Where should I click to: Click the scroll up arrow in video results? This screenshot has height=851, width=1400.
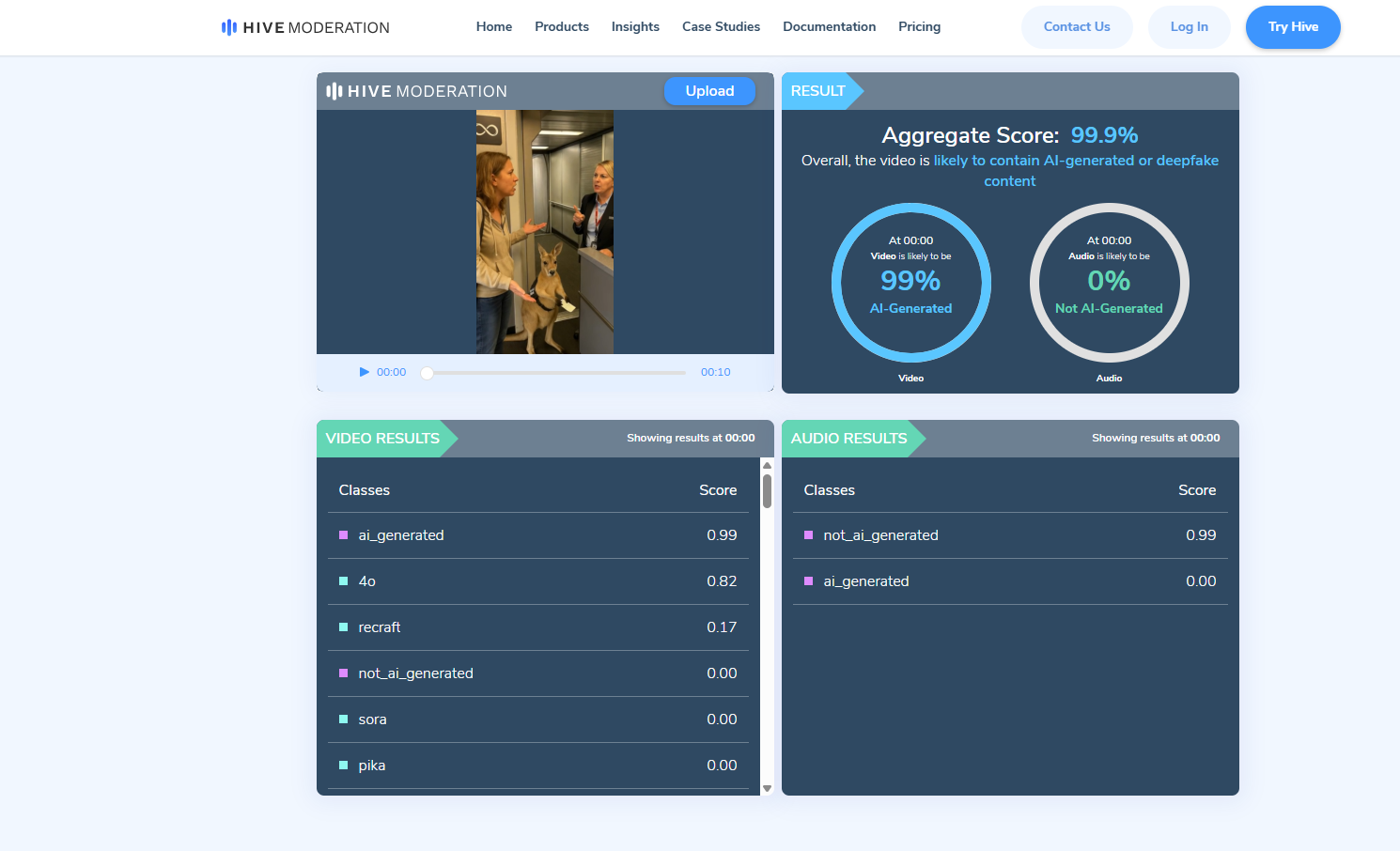[x=767, y=465]
